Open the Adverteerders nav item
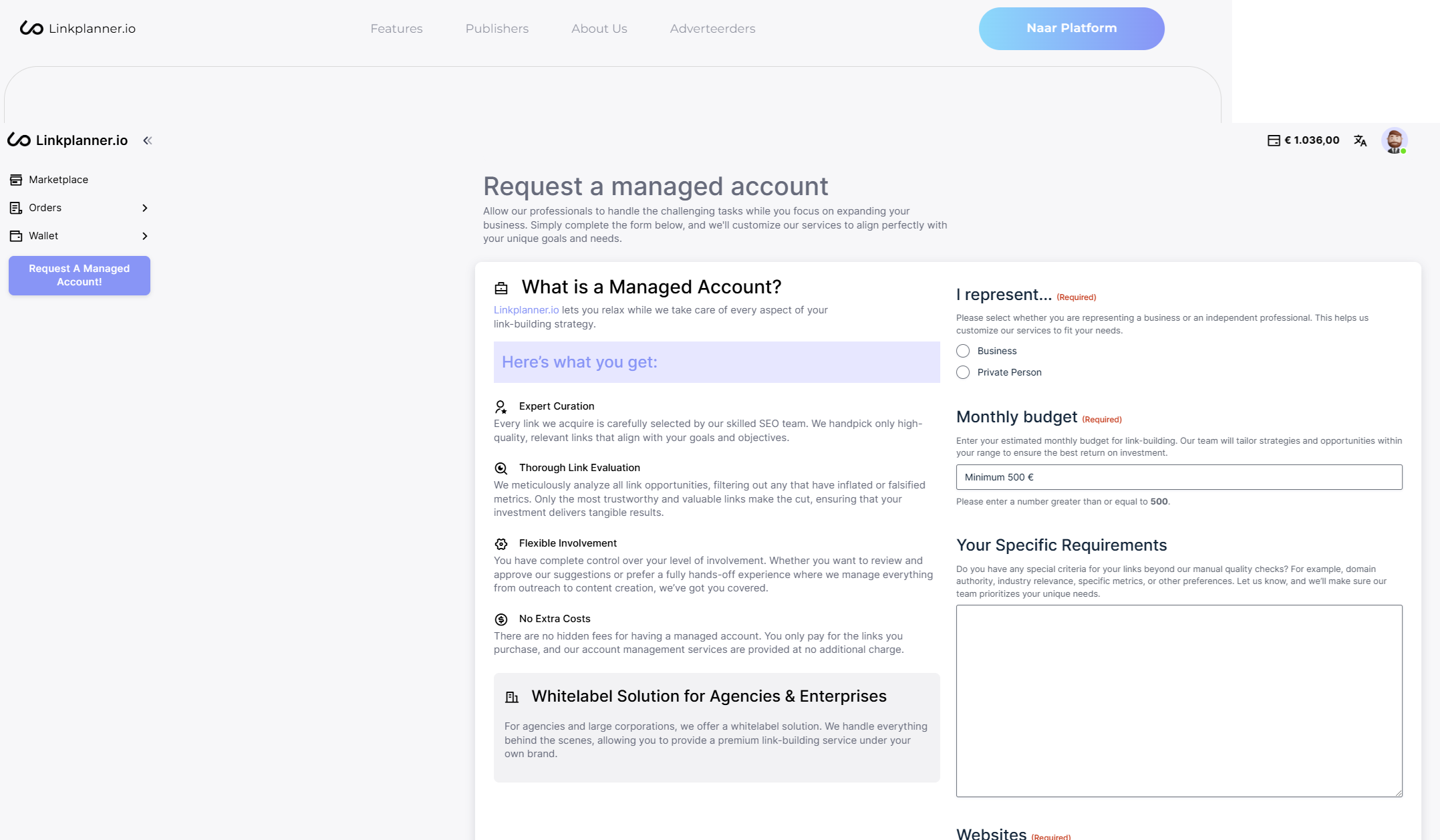The image size is (1440, 840). point(712,29)
